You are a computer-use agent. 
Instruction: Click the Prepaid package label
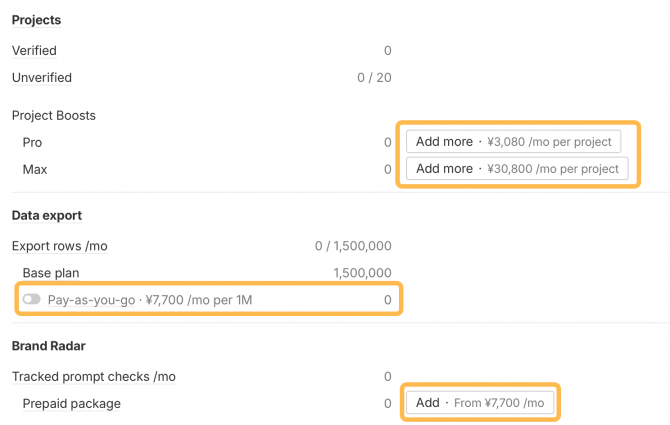click(x=71, y=403)
